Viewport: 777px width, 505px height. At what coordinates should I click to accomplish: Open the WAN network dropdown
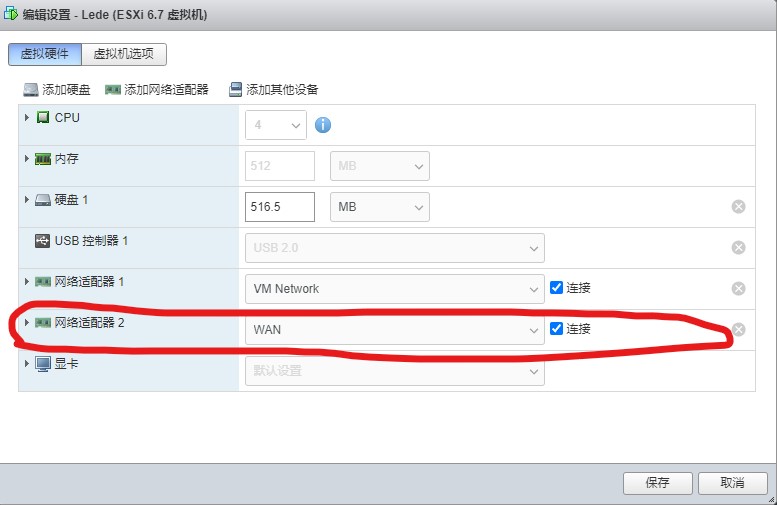[395, 330]
